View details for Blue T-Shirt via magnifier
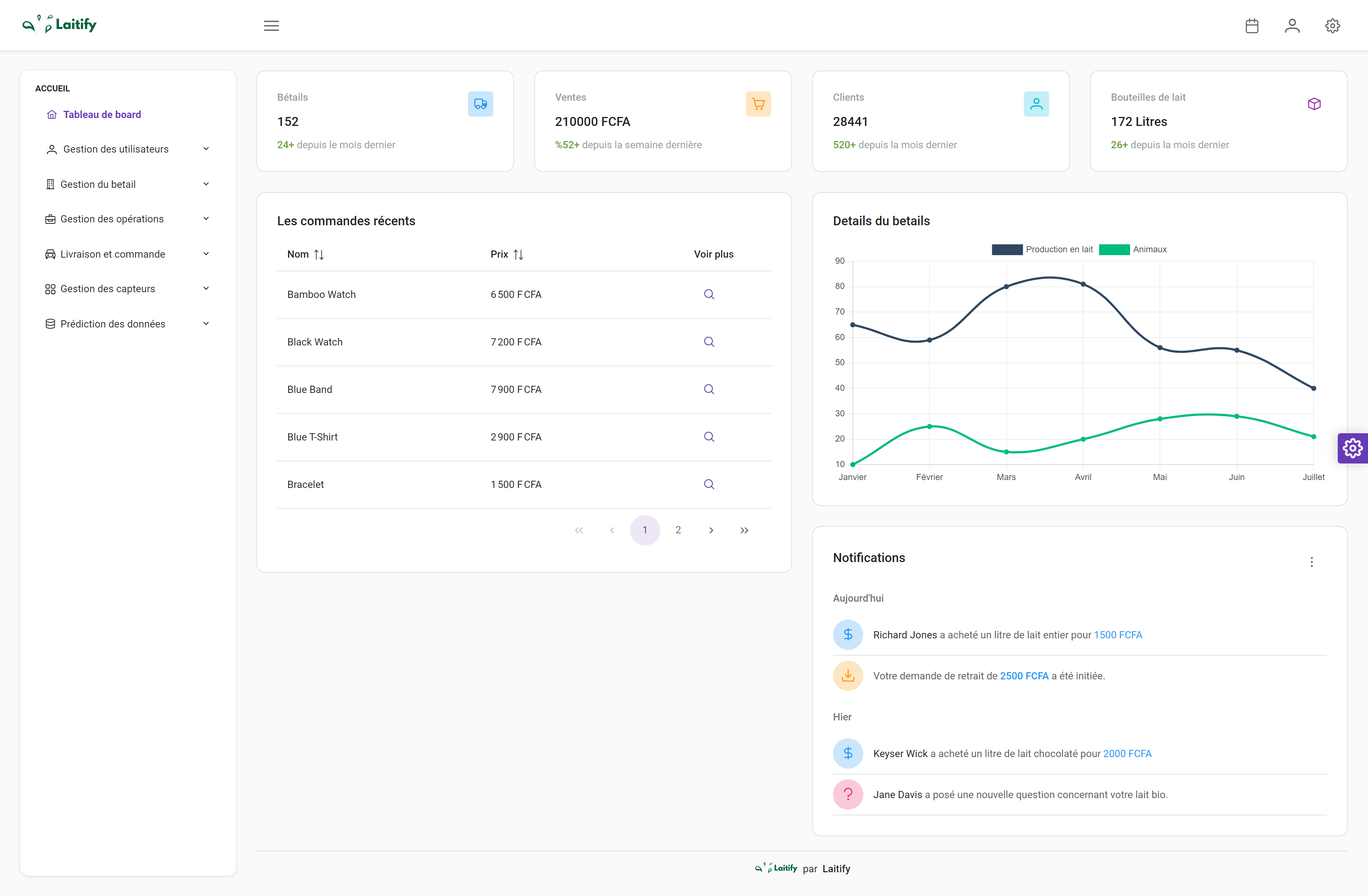 click(709, 437)
